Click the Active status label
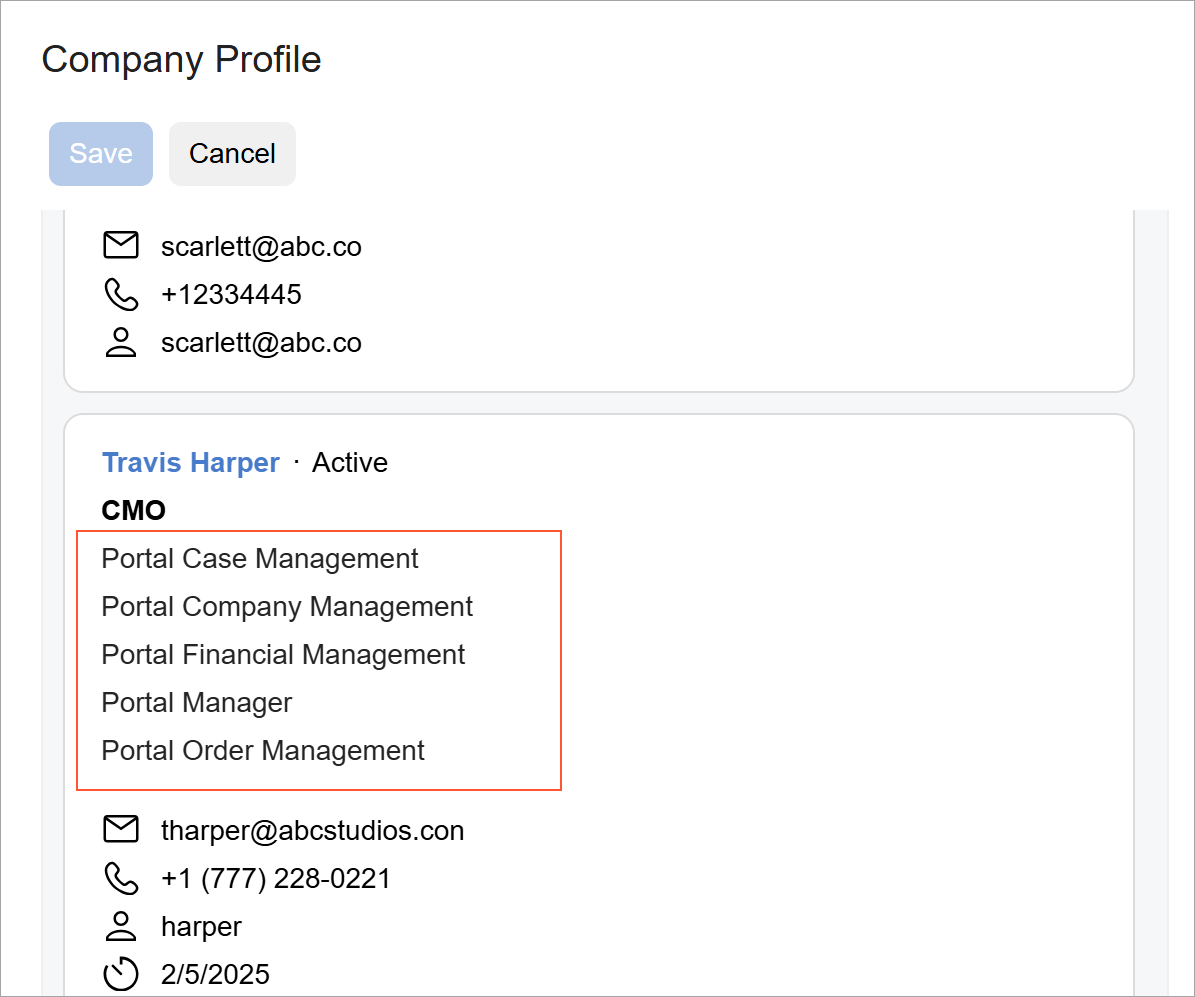Viewport: 1195px width, 997px height. pos(350,463)
